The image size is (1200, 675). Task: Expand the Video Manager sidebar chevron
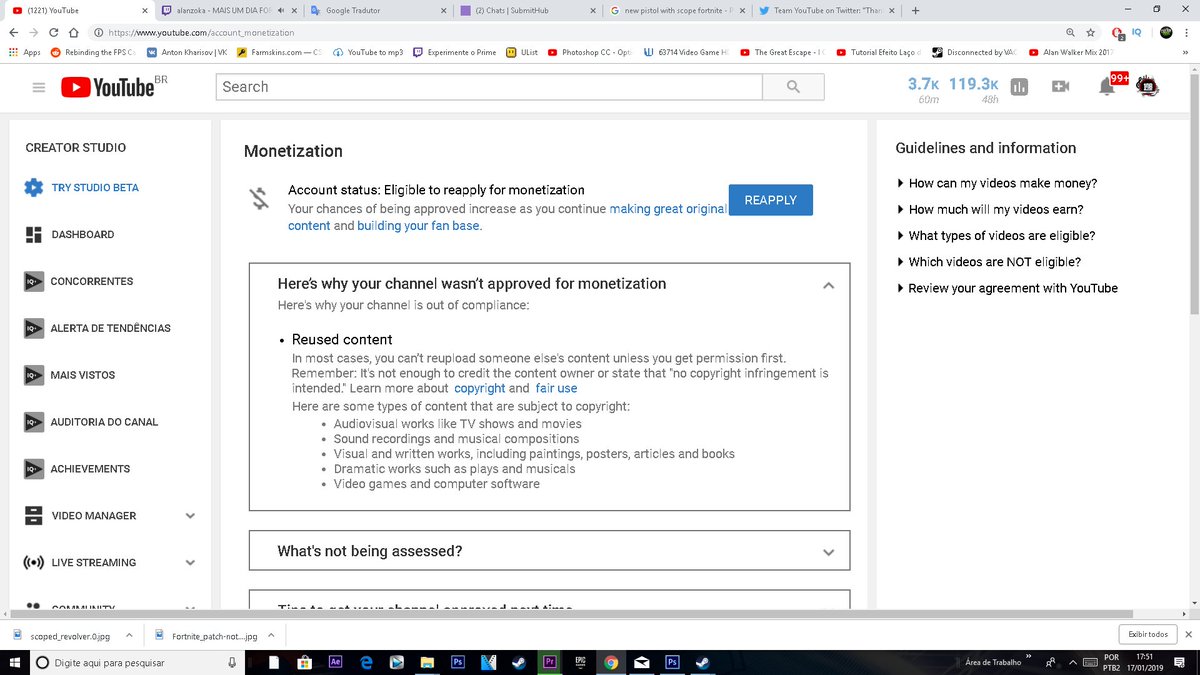click(190, 516)
